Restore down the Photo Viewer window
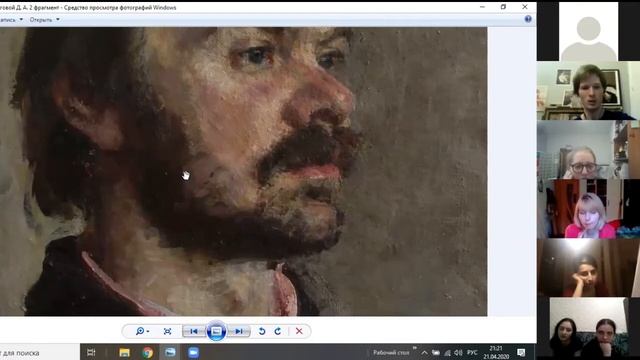 [x=503, y=7]
